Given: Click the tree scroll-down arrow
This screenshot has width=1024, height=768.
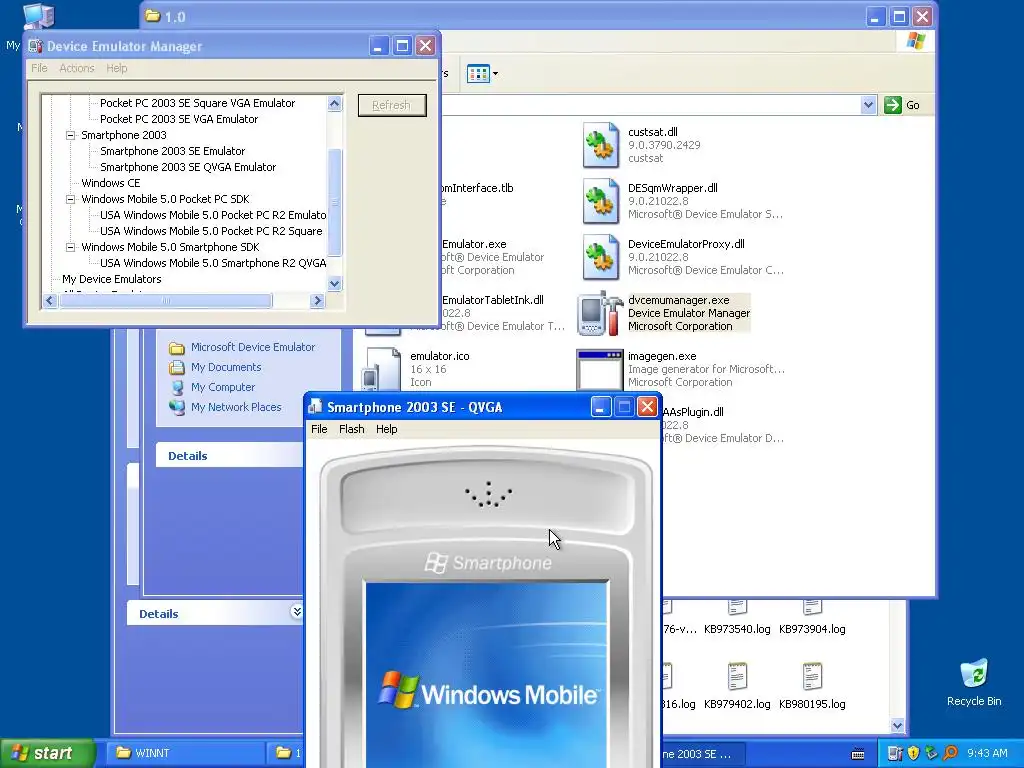Looking at the screenshot, I should (x=334, y=283).
